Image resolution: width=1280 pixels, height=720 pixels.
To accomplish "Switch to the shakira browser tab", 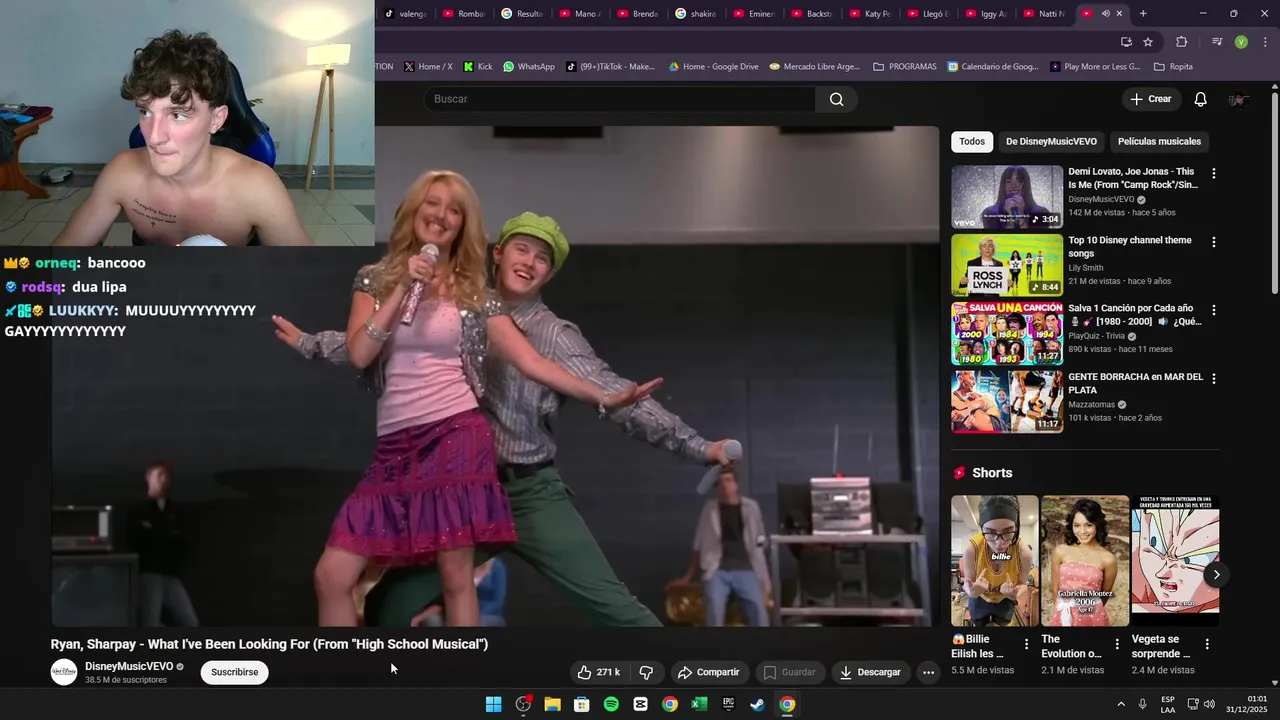I will 695,14.
